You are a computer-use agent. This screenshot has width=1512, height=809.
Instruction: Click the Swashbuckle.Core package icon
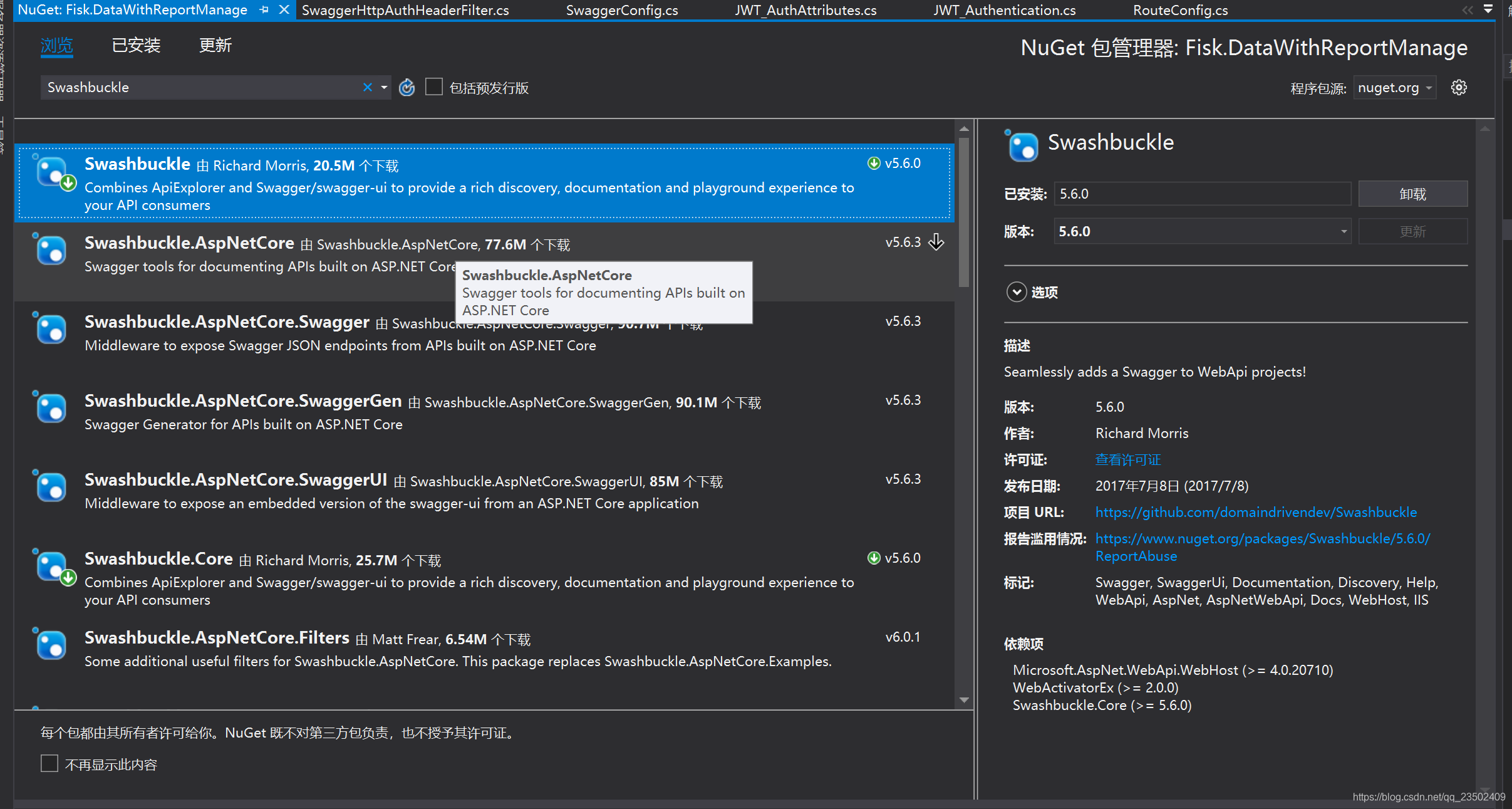coord(50,566)
